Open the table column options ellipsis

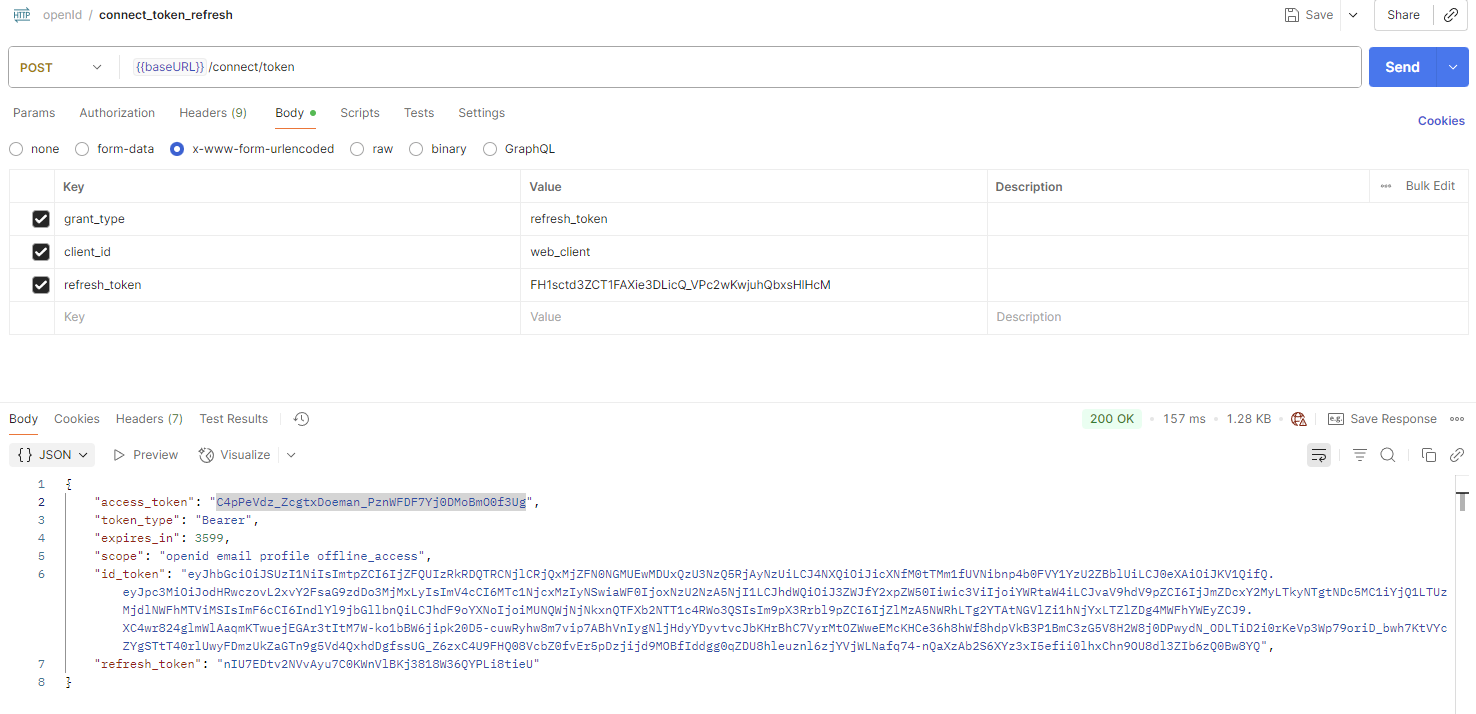point(1386,186)
